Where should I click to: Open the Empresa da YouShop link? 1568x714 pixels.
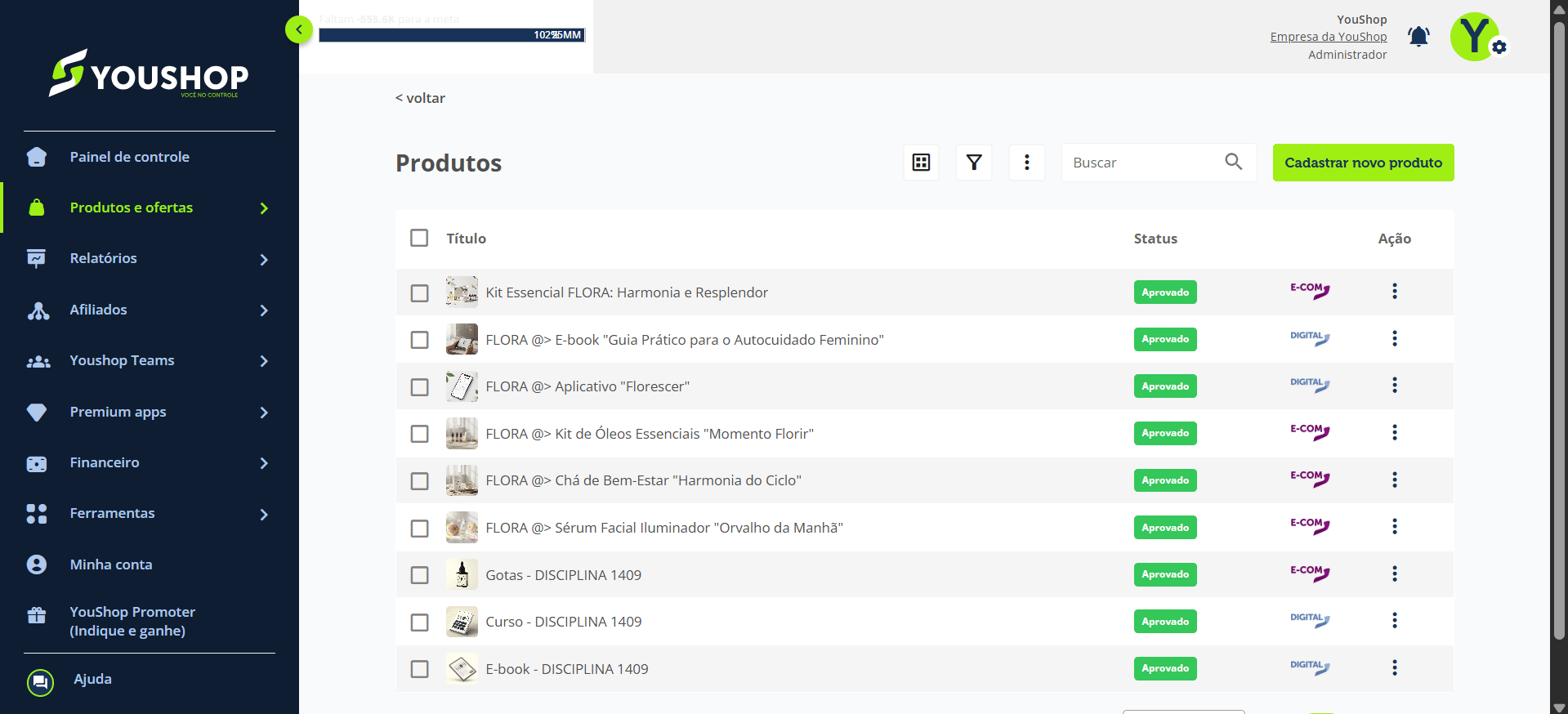(x=1329, y=37)
